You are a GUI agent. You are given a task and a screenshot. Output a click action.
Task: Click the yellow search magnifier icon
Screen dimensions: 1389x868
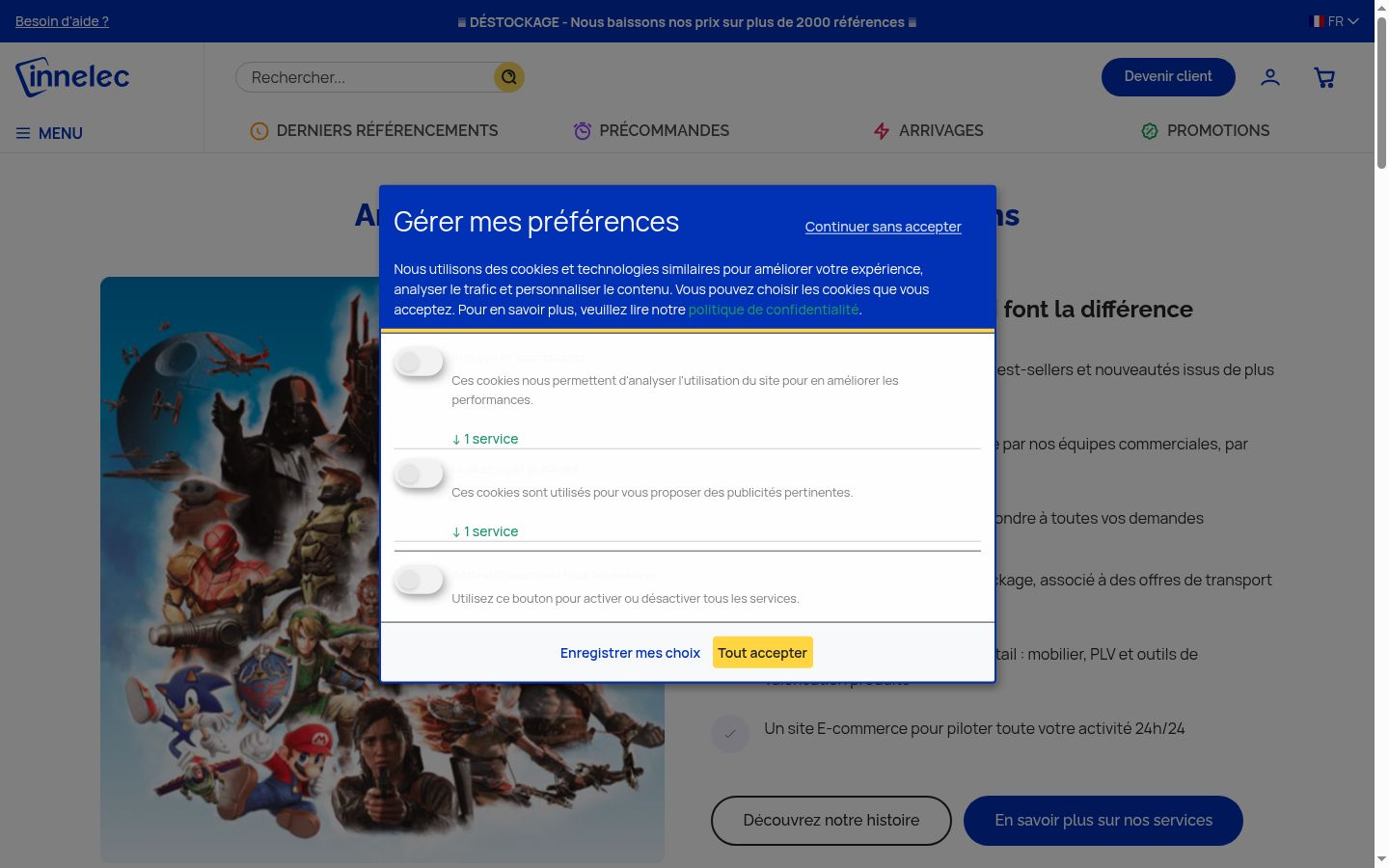tap(509, 77)
